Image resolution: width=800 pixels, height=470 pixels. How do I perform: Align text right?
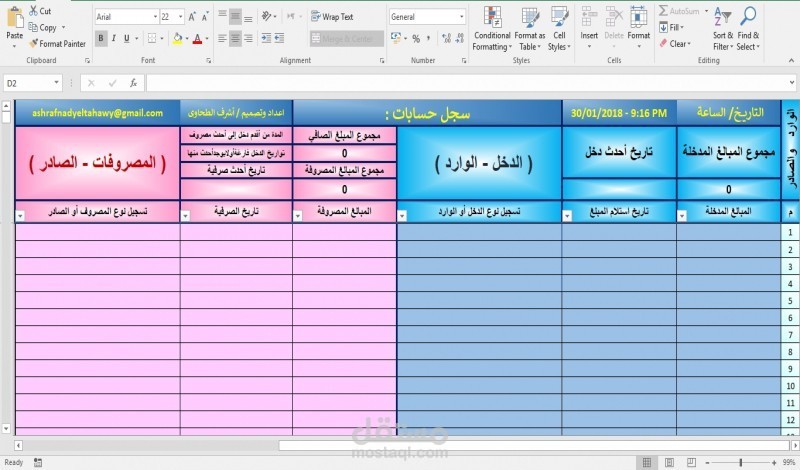[x=248, y=38]
